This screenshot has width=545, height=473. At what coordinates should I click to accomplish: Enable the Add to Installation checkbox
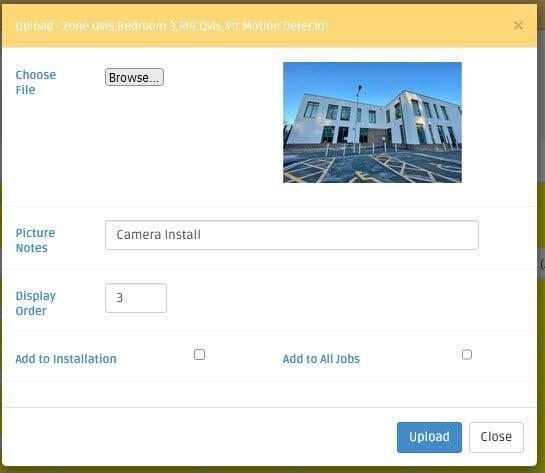[199, 354]
